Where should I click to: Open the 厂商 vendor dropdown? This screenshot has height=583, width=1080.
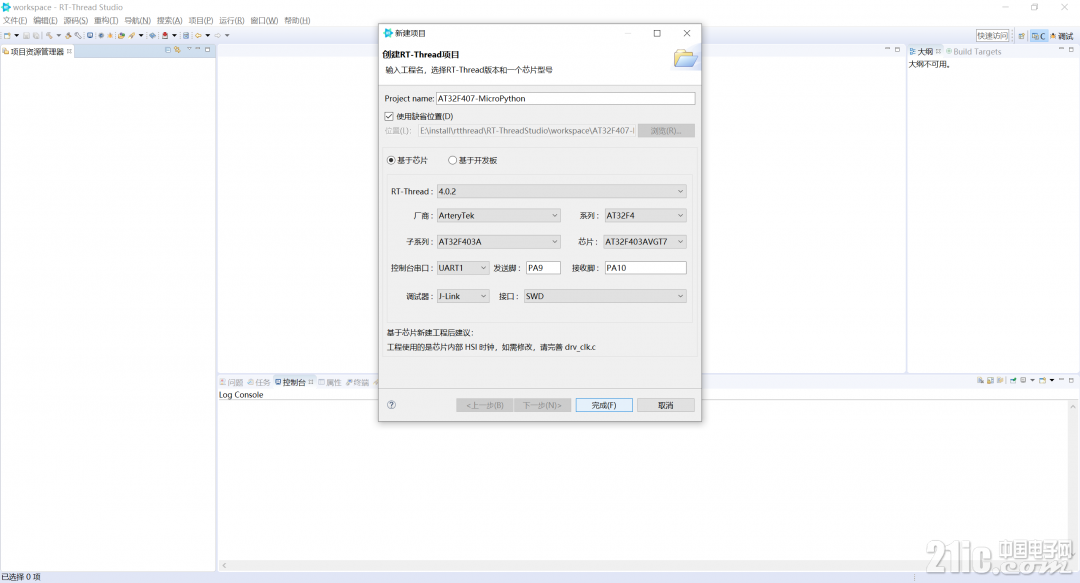point(499,216)
